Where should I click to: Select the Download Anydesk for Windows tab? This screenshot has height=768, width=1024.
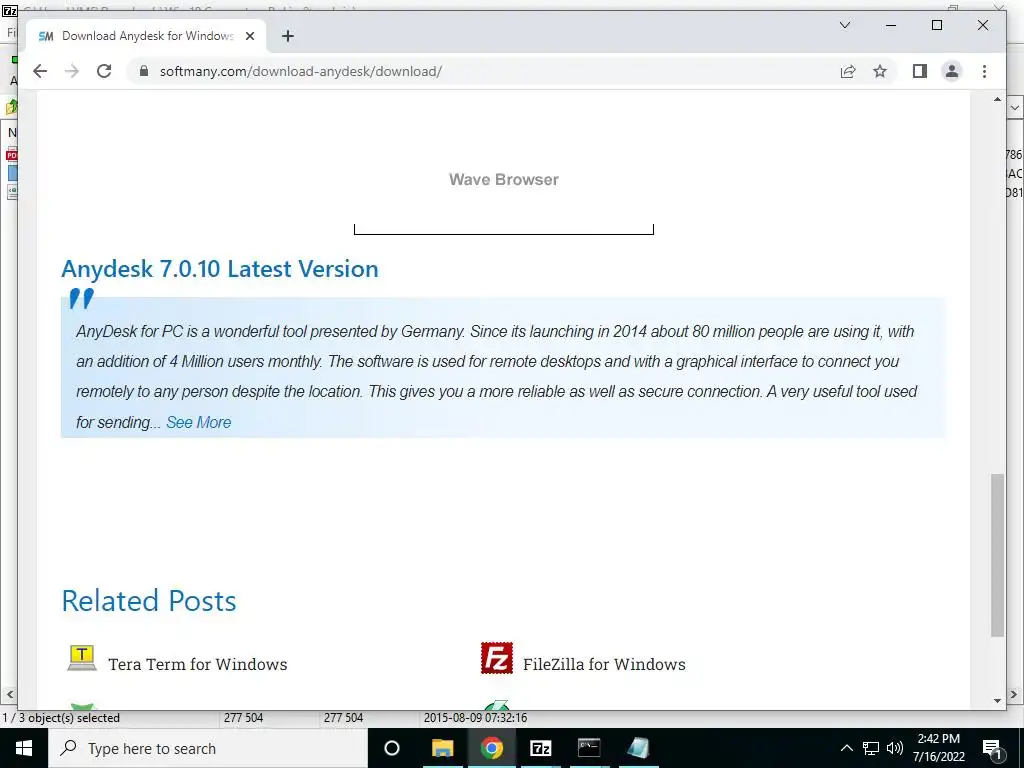[x=146, y=36]
